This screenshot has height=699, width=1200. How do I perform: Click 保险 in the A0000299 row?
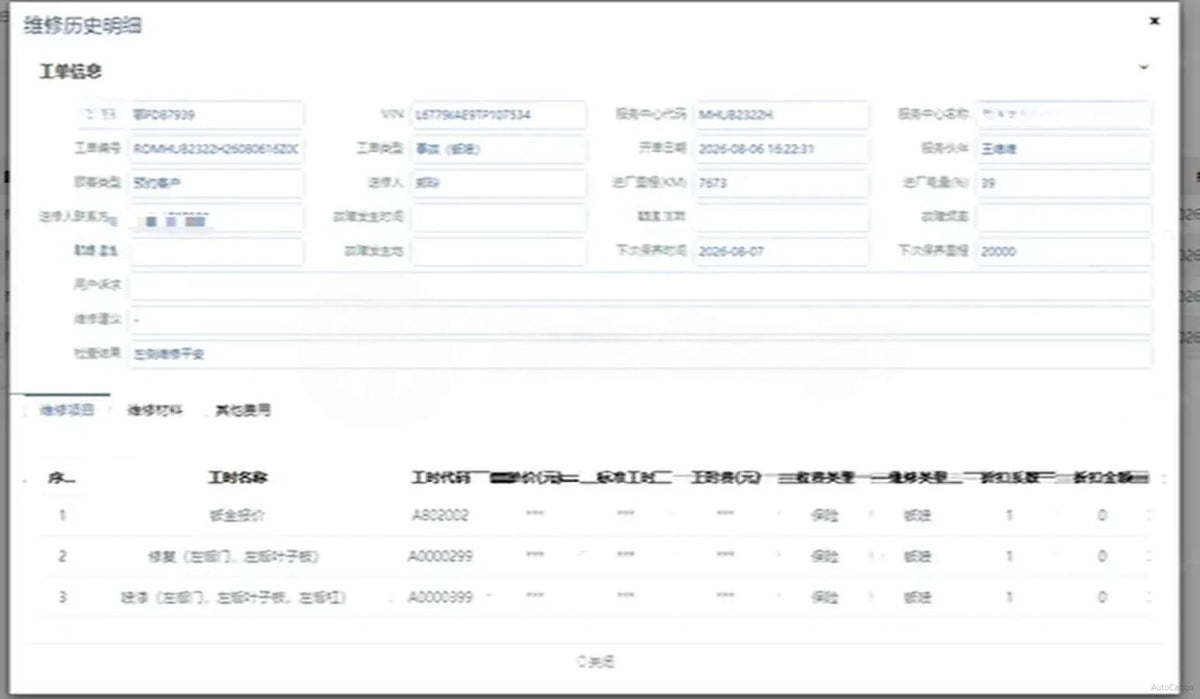click(x=825, y=556)
